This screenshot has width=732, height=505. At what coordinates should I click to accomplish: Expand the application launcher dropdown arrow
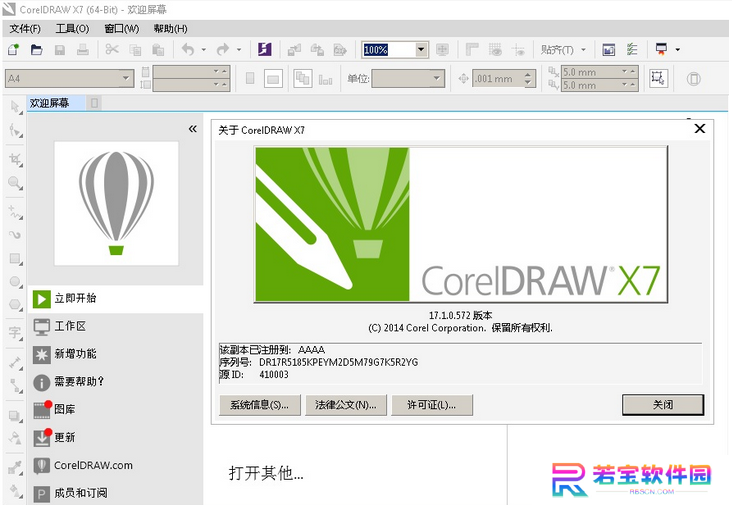[x=677, y=49]
